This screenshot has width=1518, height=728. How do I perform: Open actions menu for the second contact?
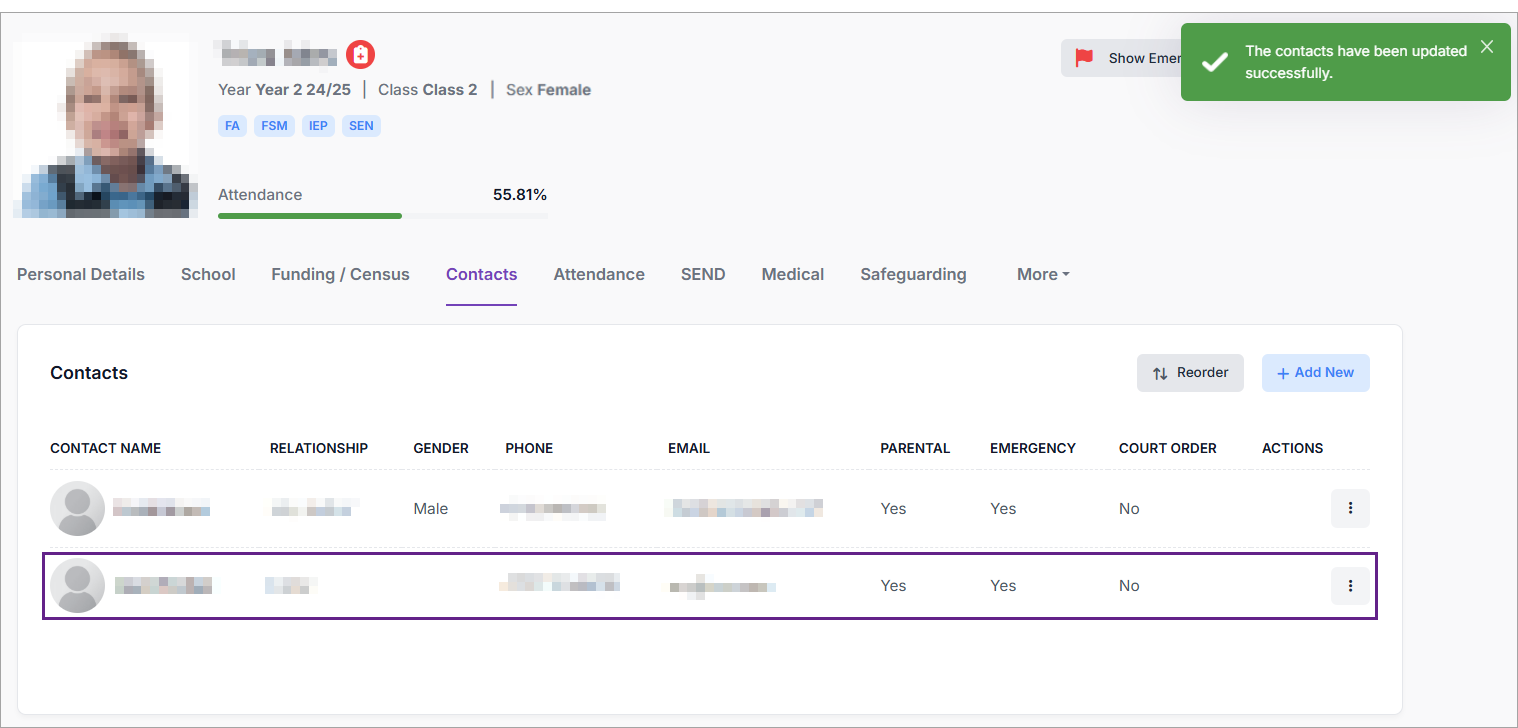coord(1349,586)
